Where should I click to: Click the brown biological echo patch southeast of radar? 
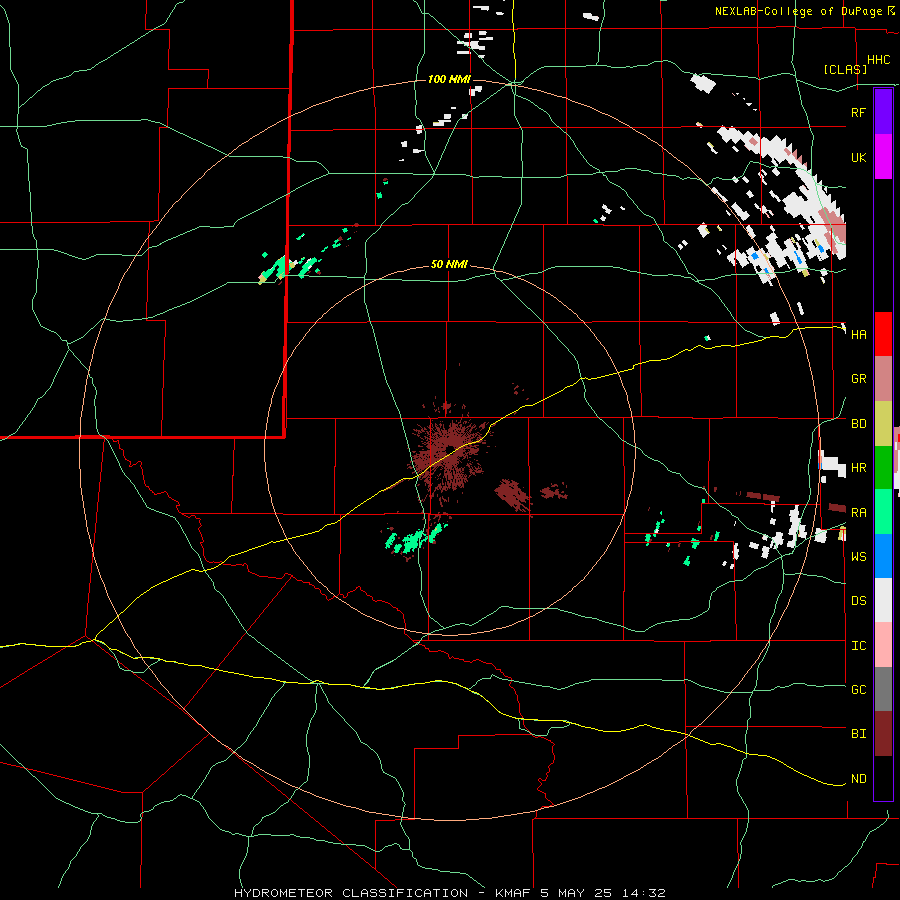click(x=513, y=494)
